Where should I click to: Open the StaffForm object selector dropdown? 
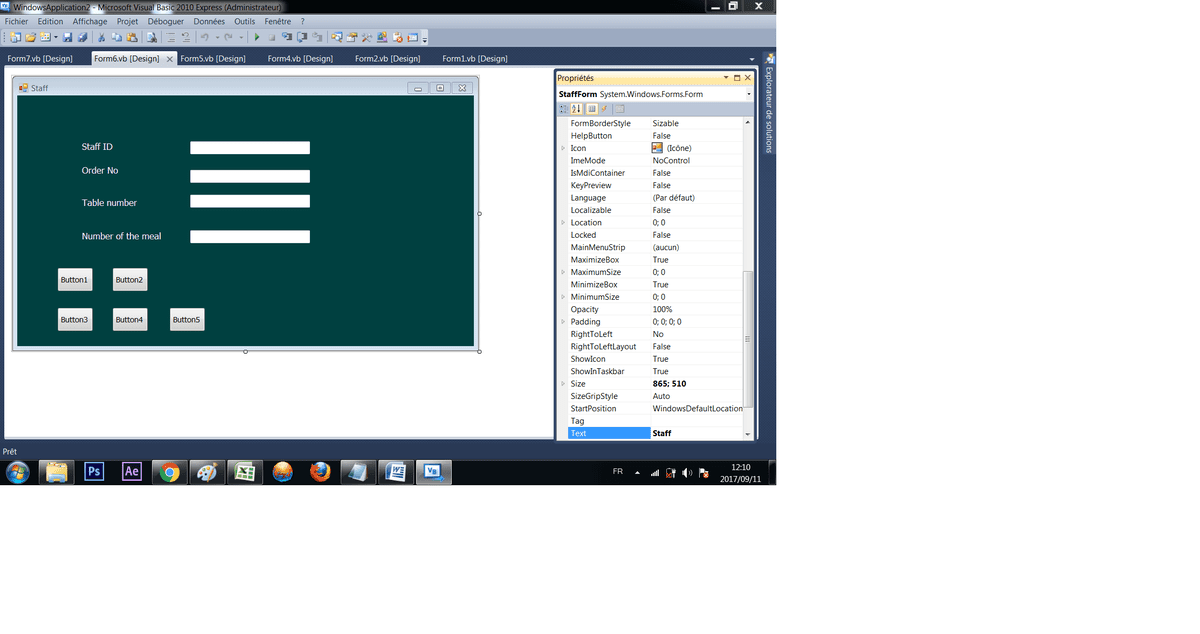[748, 95]
